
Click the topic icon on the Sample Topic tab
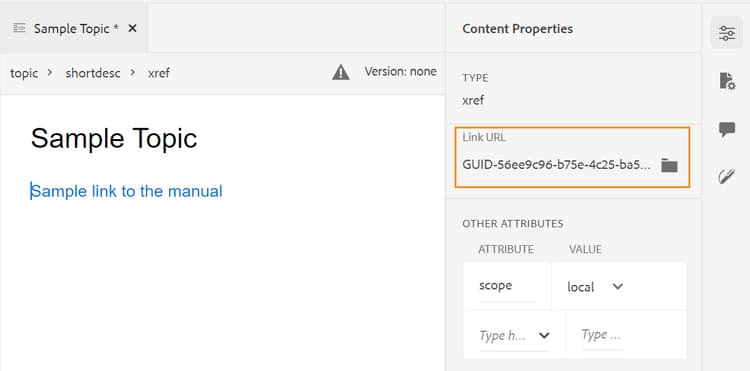tap(20, 28)
